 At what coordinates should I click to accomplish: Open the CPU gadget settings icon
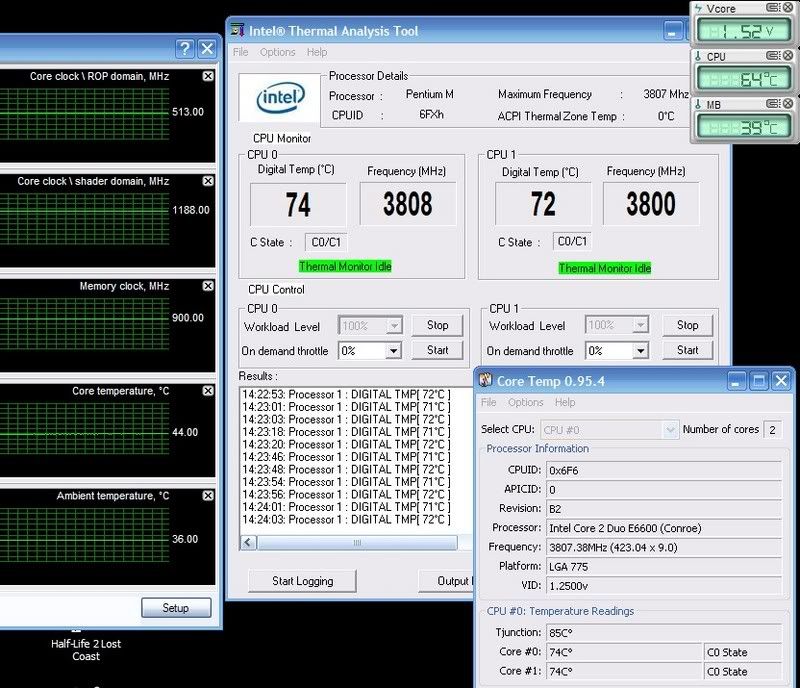point(773,55)
